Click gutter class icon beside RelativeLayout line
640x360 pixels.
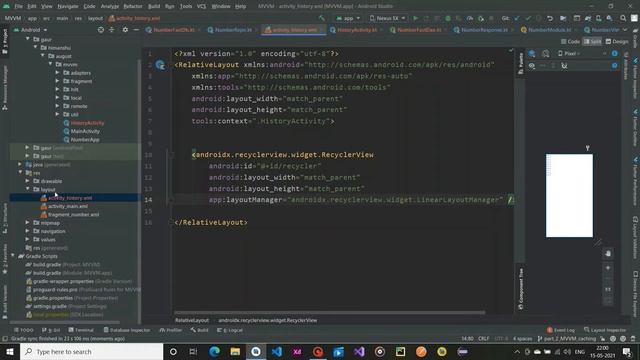[x=160, y=64]
